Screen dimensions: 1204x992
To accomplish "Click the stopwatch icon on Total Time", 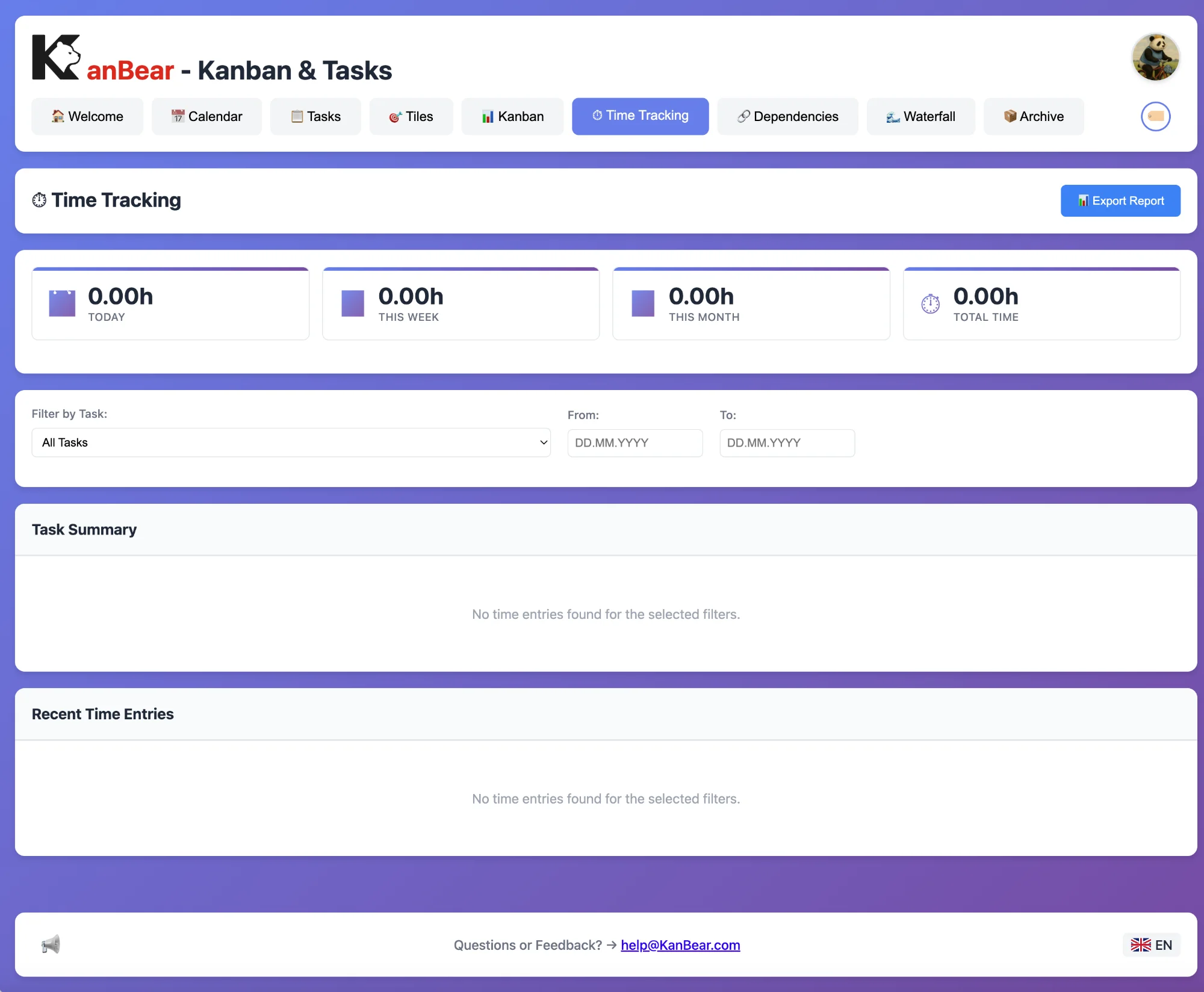I will tap(930, 304).
